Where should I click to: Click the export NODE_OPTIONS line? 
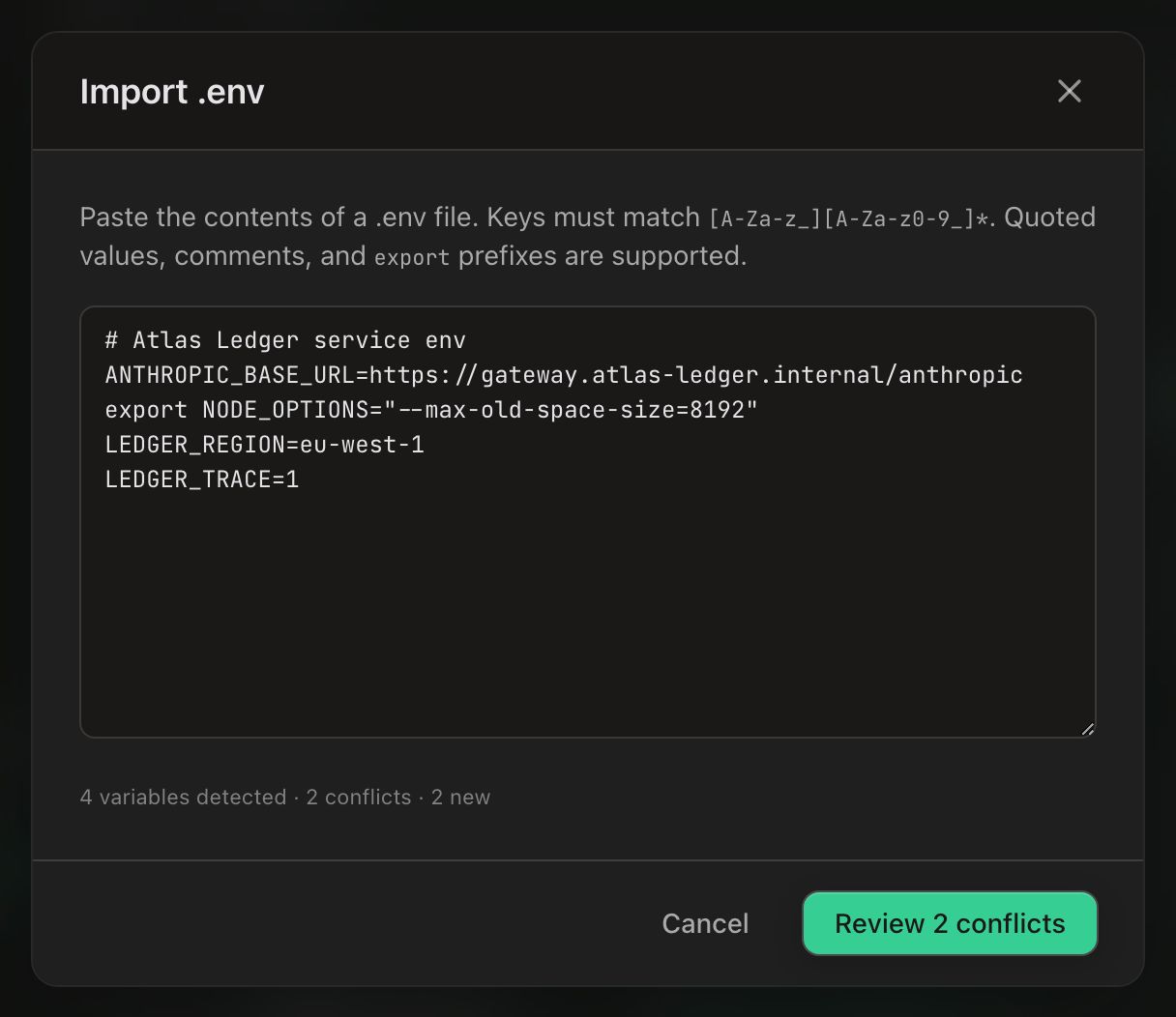pos(431,410)
